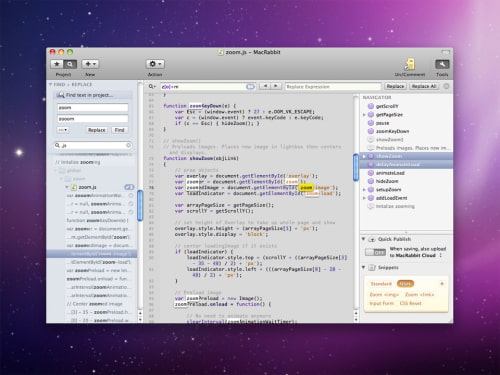This screenshot has height=375, width=500.
Task: Click the yellow highlighted 'zoom' match in code
Action: click(x=306, y=188)
